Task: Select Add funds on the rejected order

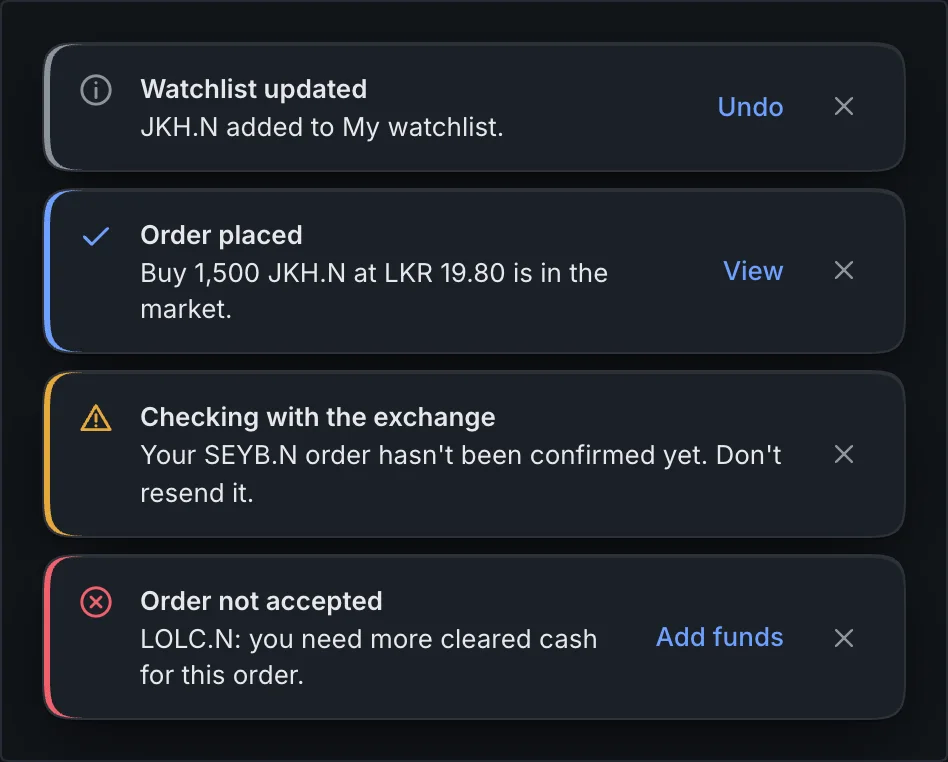Action: (719, 637)
